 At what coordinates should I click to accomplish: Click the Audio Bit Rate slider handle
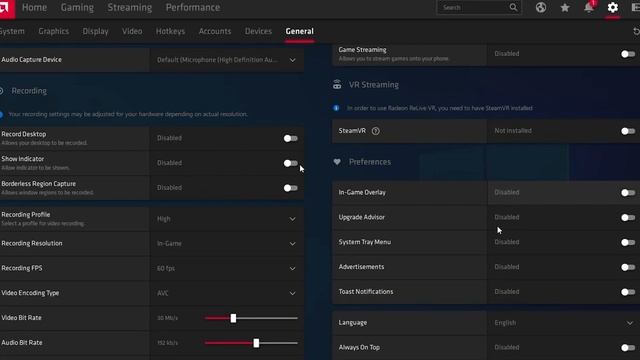pyautogui.click(x=256, y=343)
